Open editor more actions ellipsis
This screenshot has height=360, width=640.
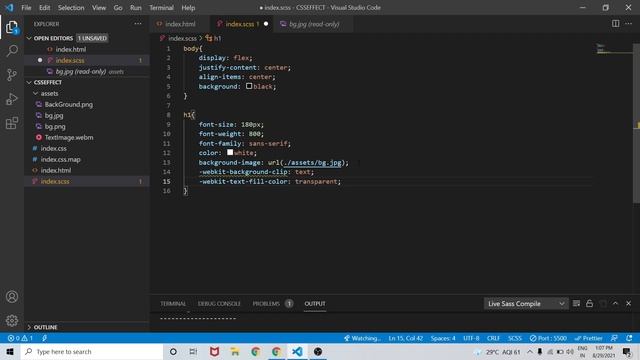click(628, 24)
